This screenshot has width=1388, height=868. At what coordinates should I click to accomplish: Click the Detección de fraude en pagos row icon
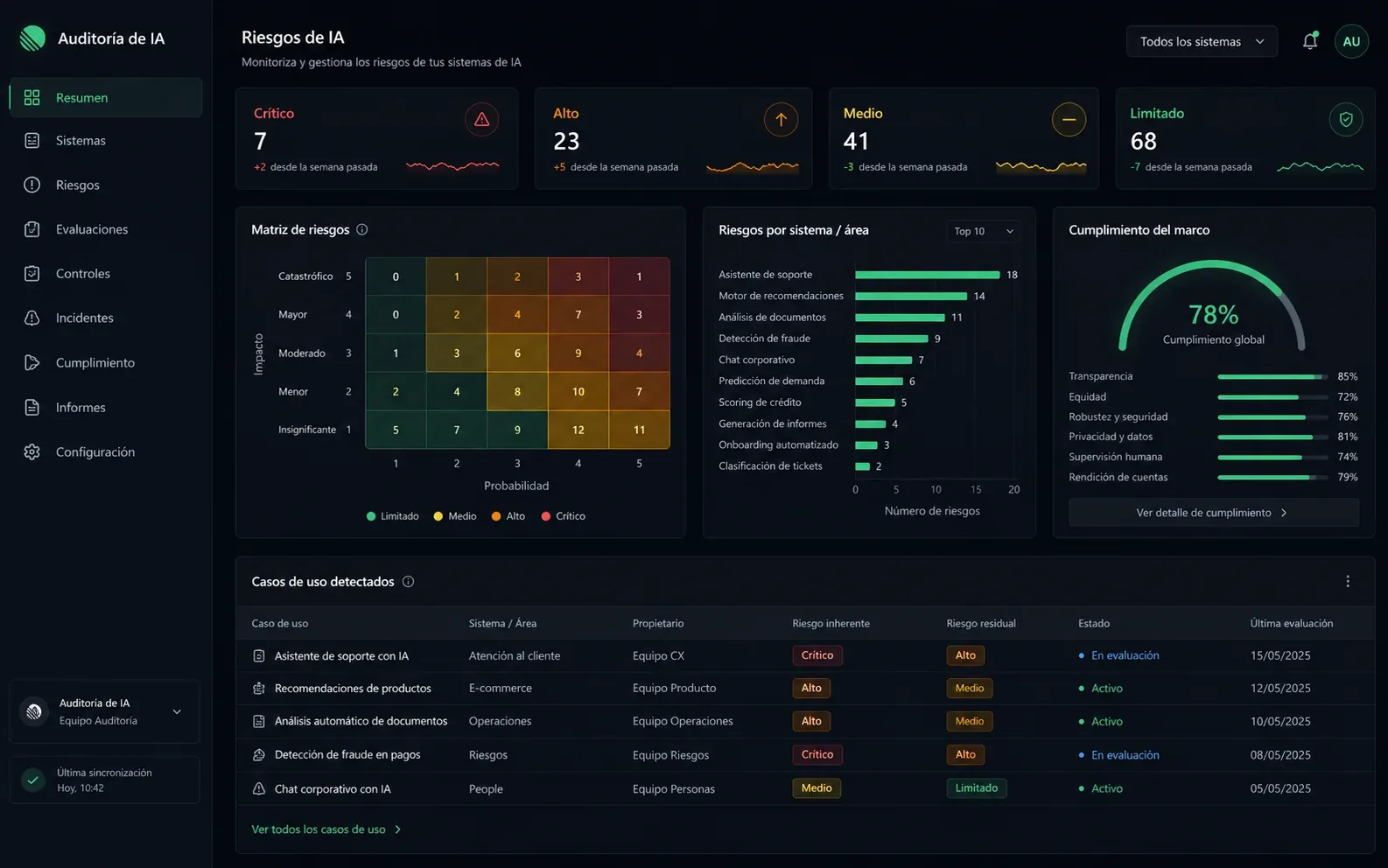(259, 755)
